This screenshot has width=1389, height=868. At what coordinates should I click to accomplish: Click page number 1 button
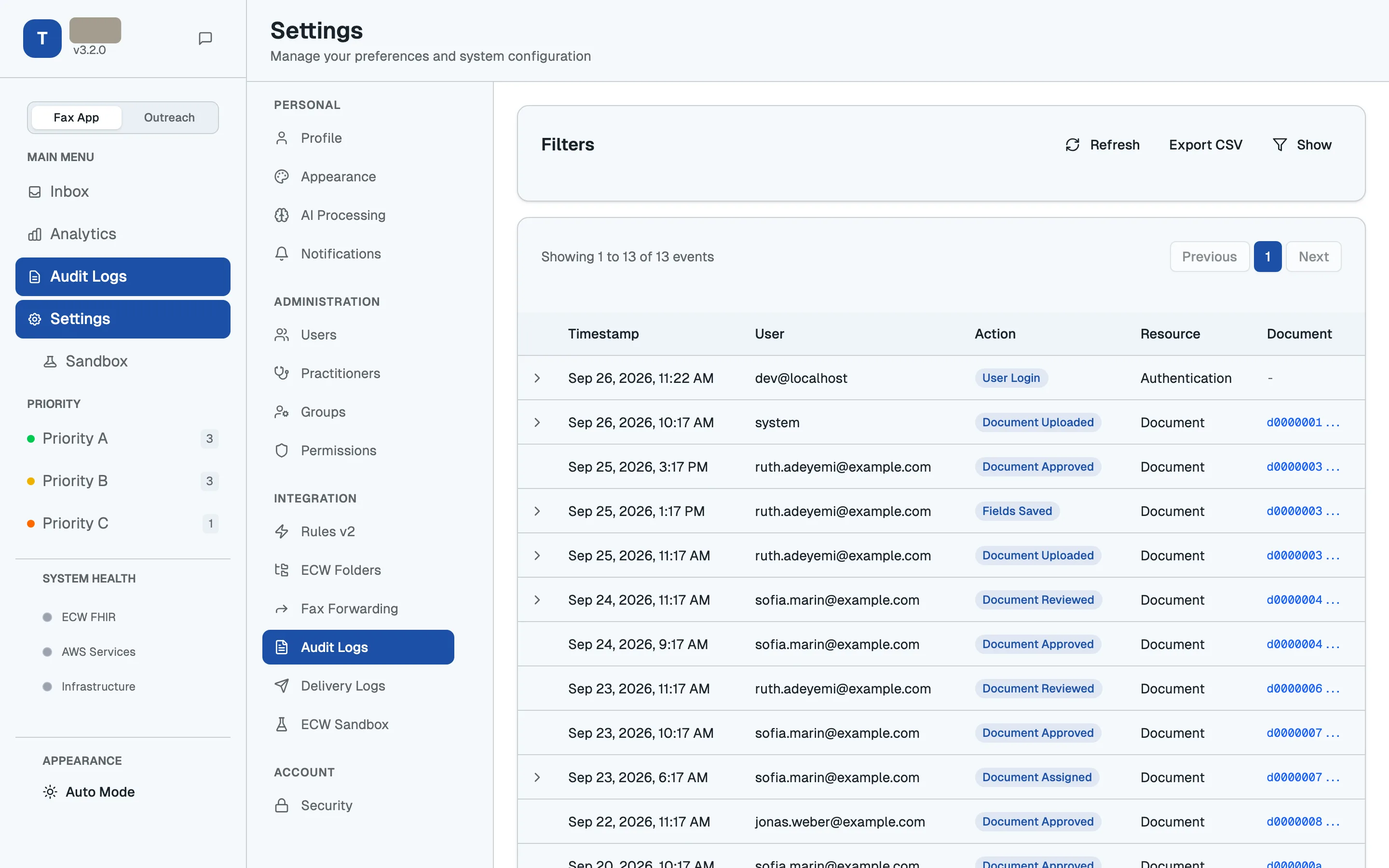[x=1267, y=257]
